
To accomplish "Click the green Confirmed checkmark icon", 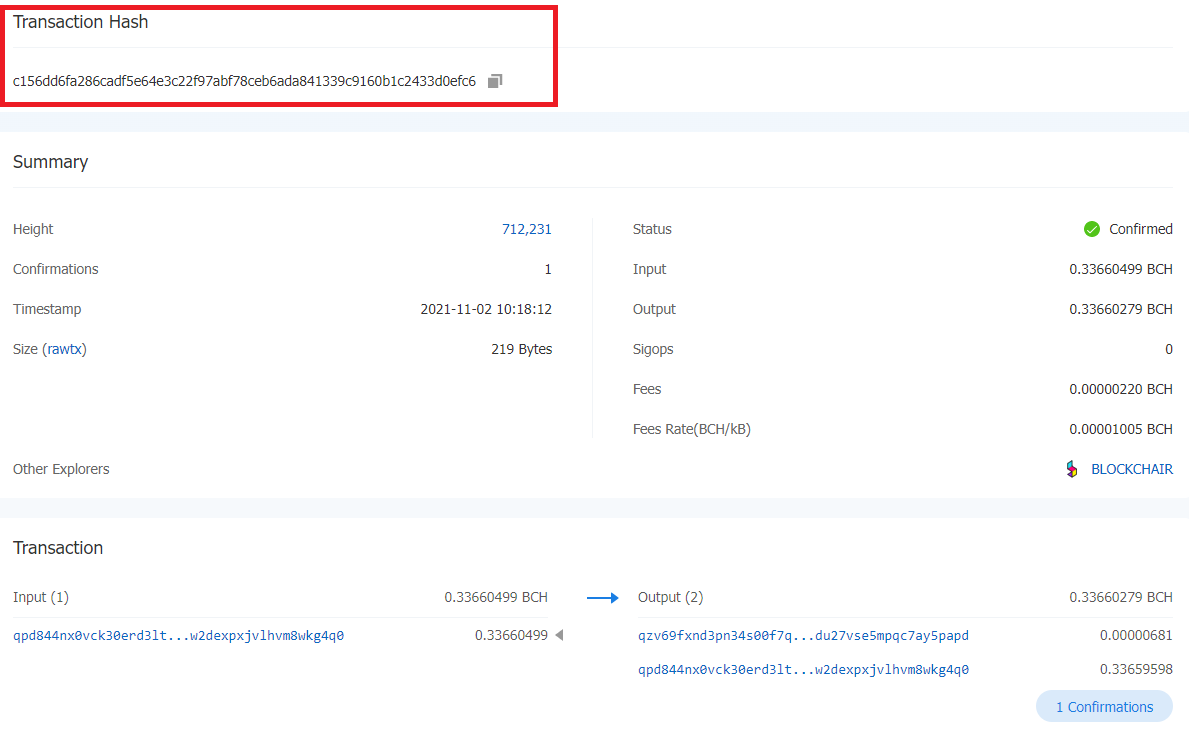I will click(x=1092, y=229).
